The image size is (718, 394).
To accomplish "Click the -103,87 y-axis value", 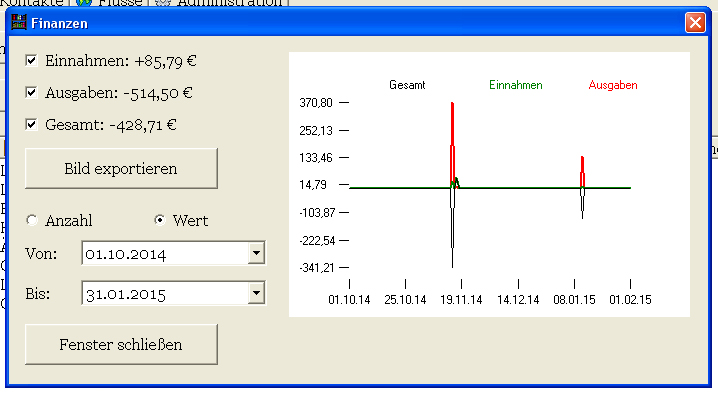I will point(317,213).
